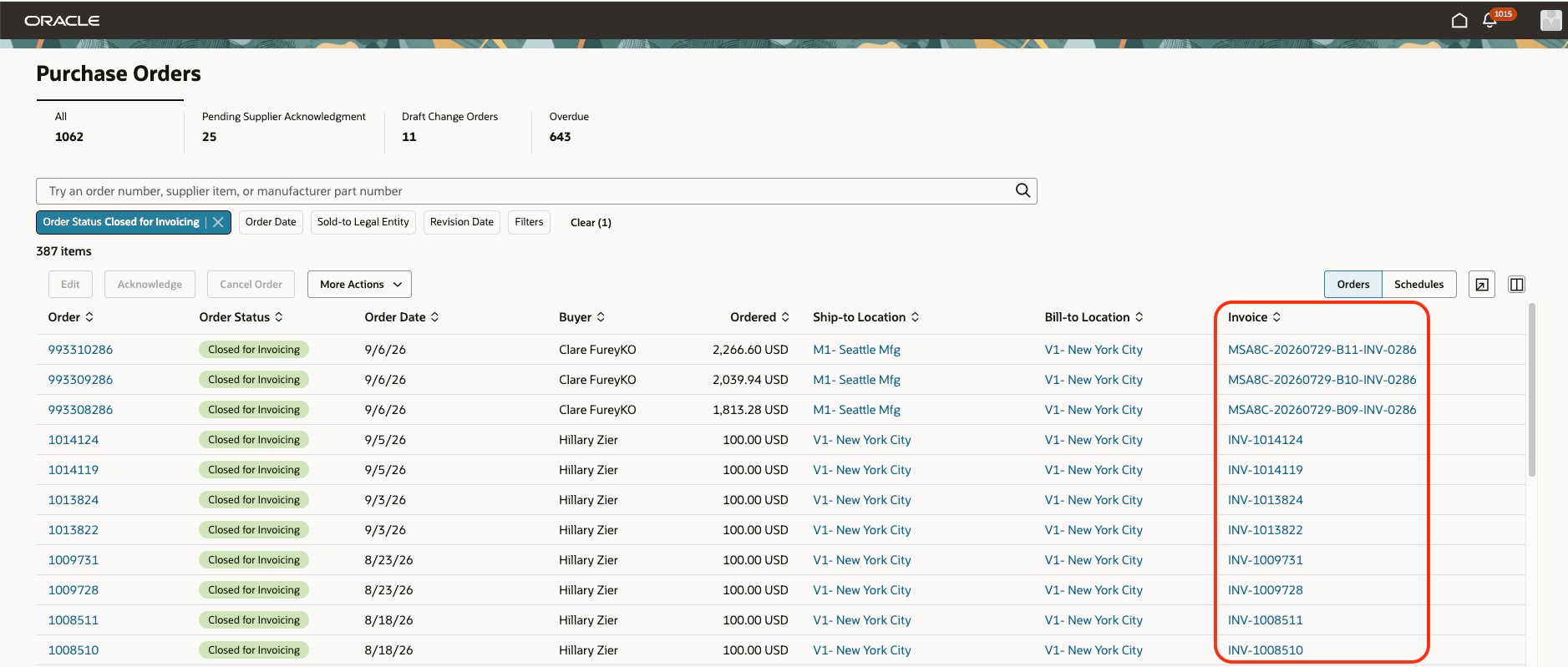Click the Oracle logo
Viewport: 1568px width, 667px height.
point(62,20)
